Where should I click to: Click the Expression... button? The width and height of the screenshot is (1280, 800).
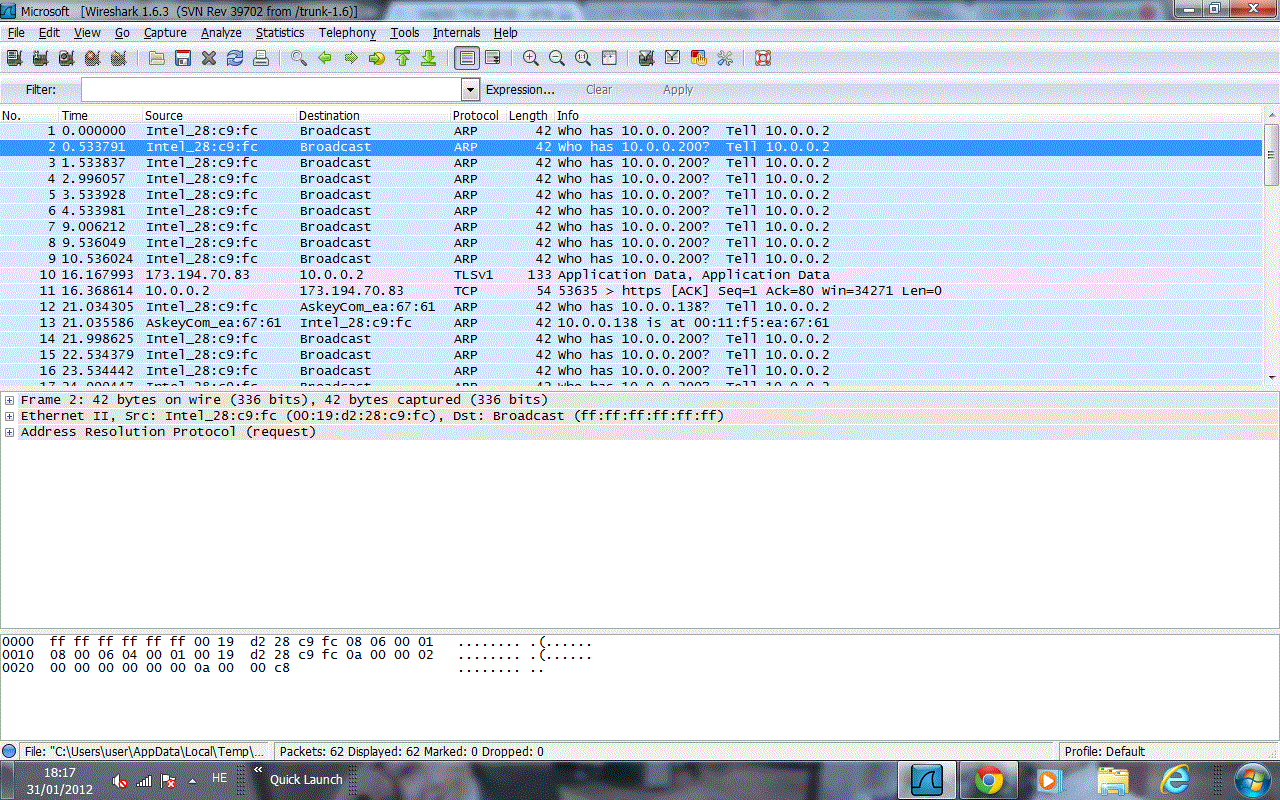point(520,90)
